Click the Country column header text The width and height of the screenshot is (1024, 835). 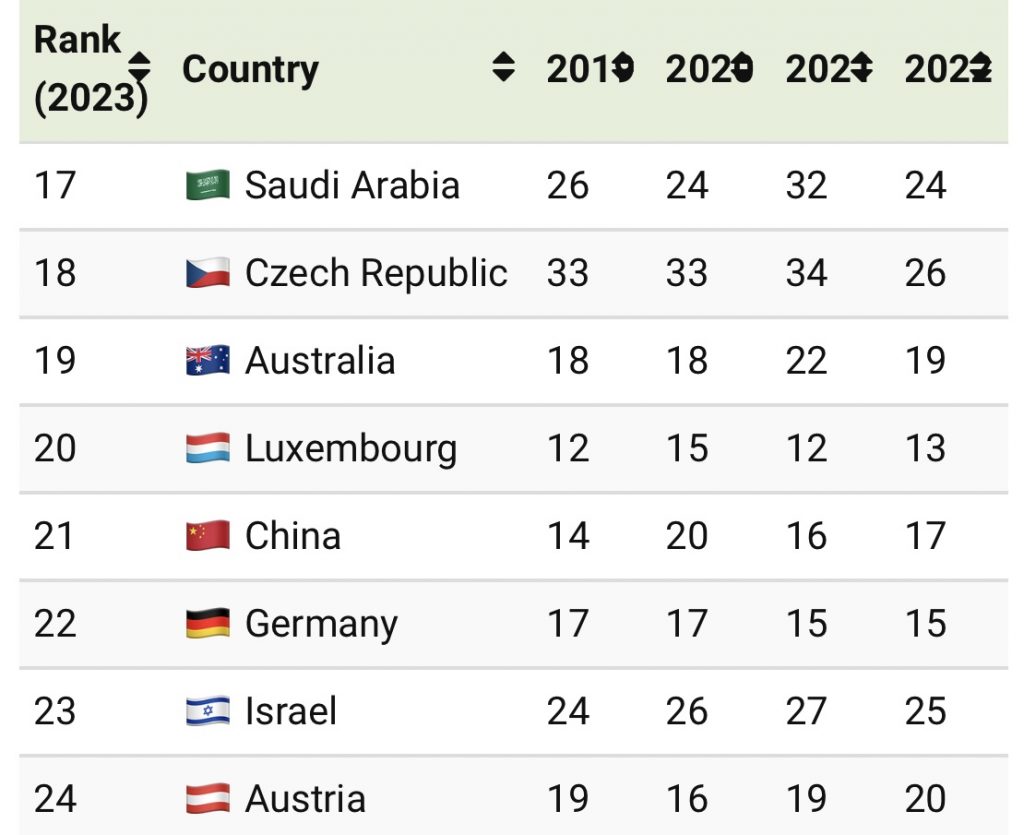(250, 69)
